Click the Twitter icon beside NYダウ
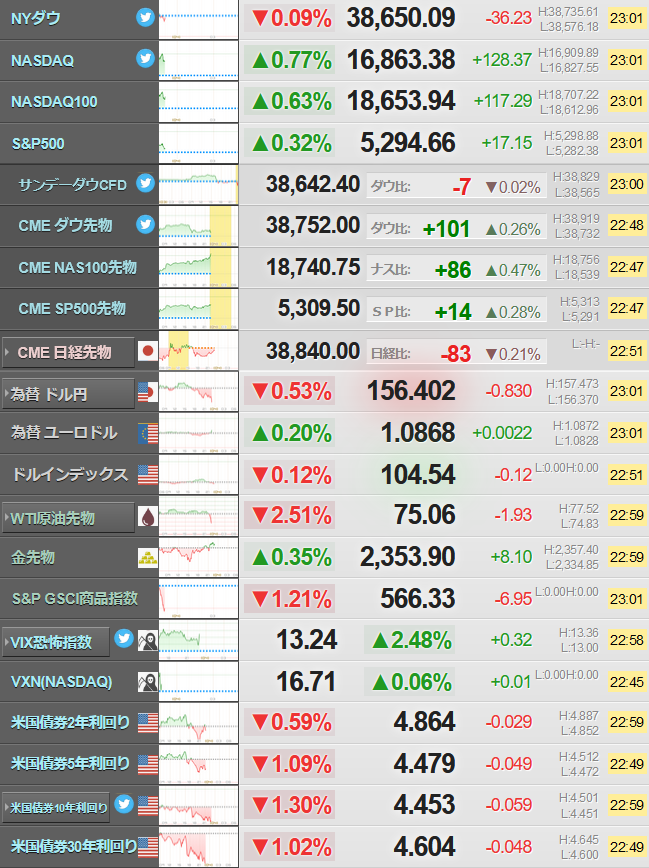The height and width of the screenshot is (868, 649). pos(145,18)
